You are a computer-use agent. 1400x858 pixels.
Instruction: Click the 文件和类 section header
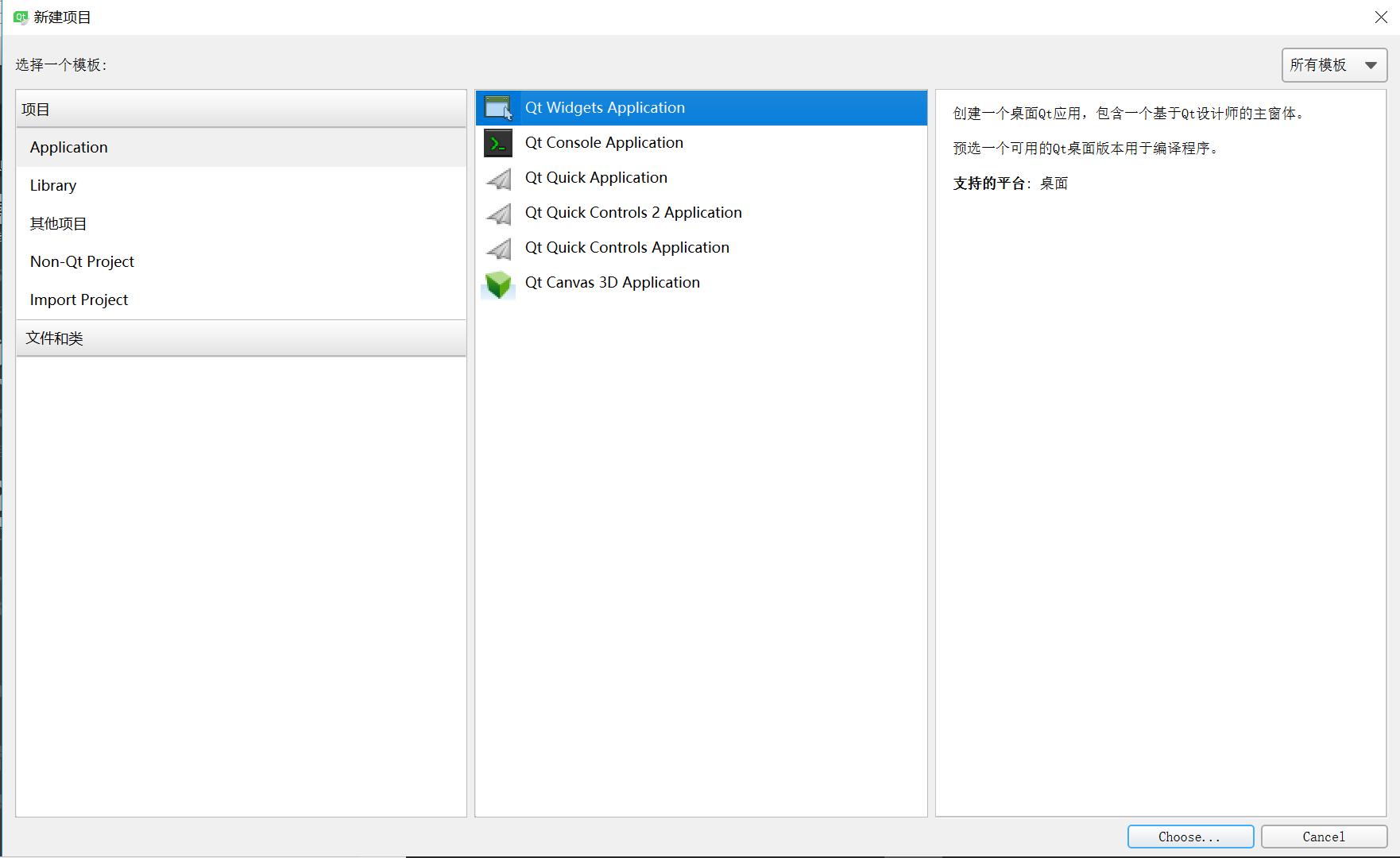point(241,338)
